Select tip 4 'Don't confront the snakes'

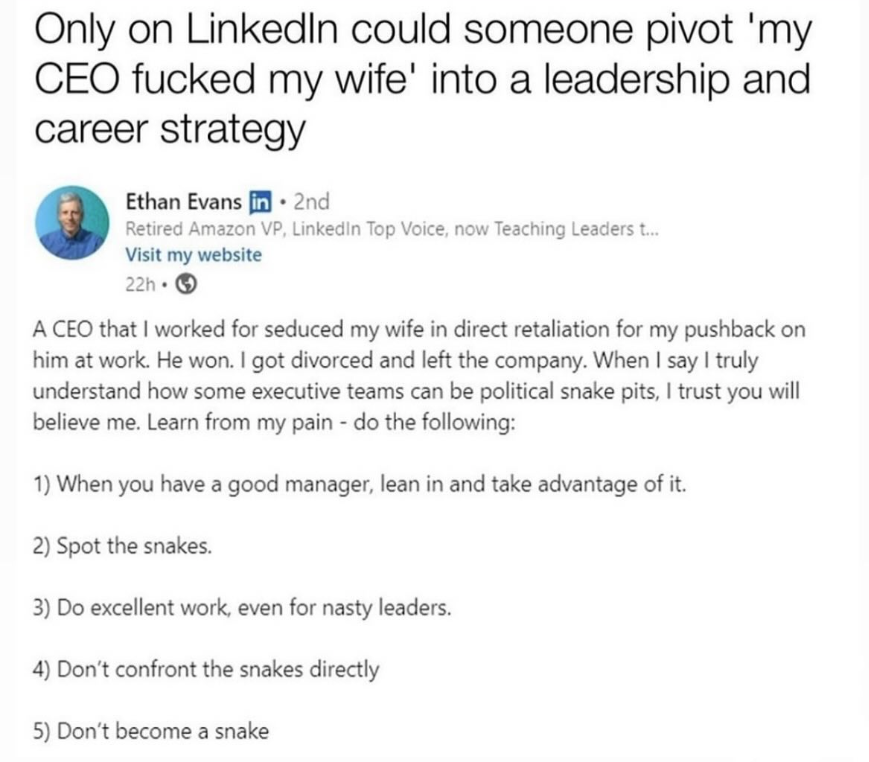pyautogui.click(x=206, y=669)
